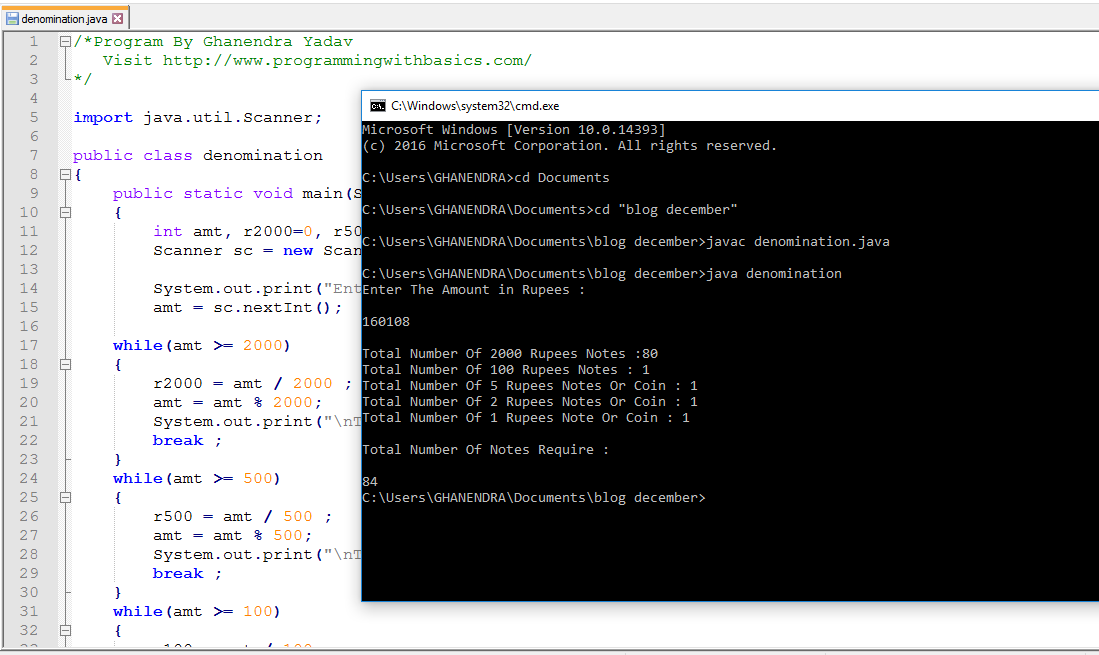Click 'Total Number Of 5 Rupees Notes Or Coin' line

530,386
